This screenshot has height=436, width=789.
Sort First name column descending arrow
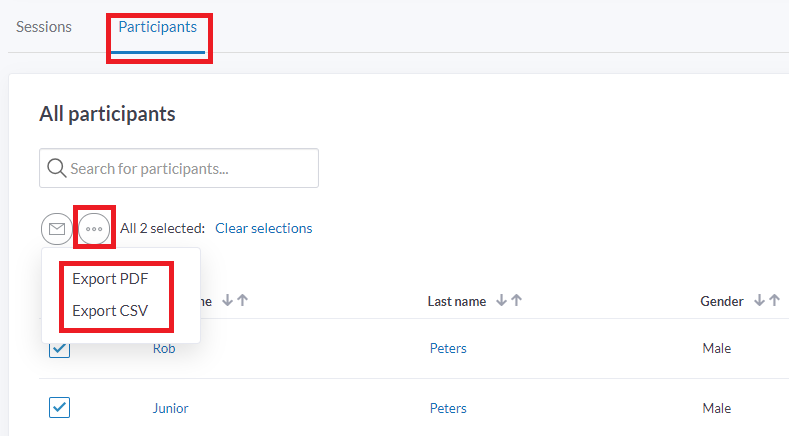(x=226, y=301)
